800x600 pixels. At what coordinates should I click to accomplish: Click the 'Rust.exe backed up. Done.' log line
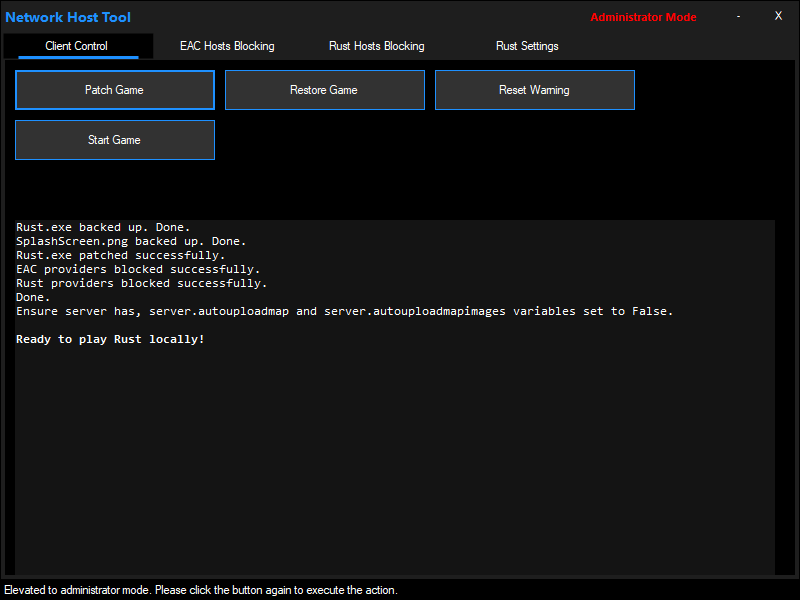103,227
